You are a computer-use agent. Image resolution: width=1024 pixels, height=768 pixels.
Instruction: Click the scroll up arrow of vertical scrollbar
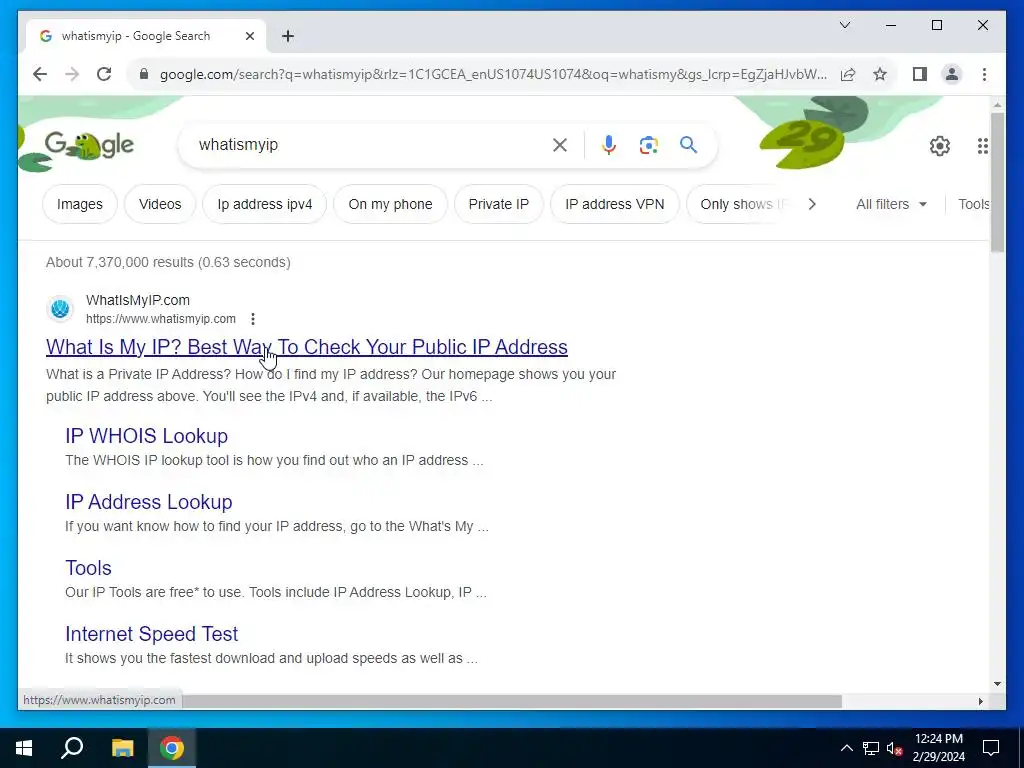[x=997, y=104]
